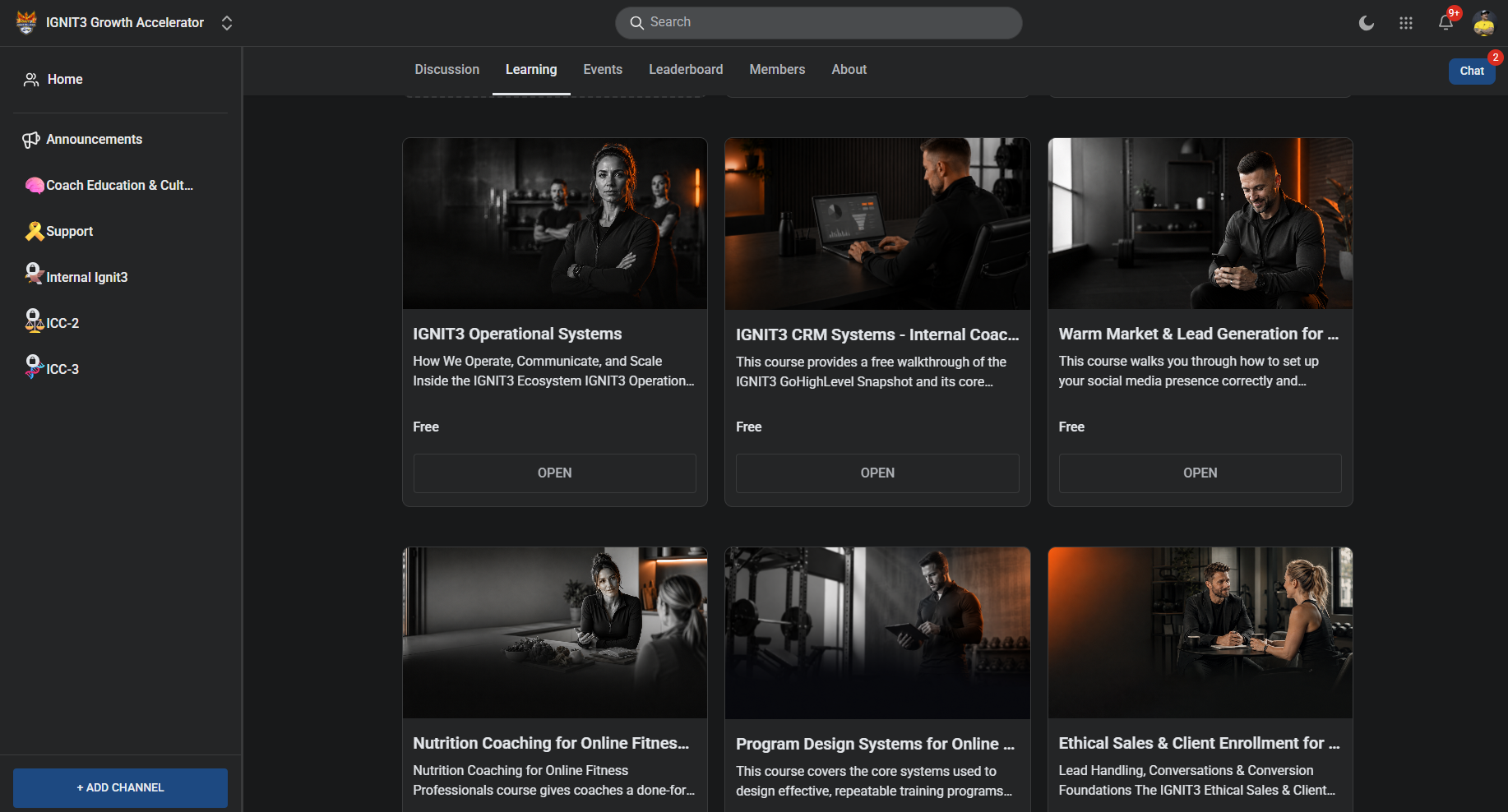Click the Free price label under Warm Market
Image resolution: width=1508 pixels, height=812 pixels.
click(x=1071, y=427)
